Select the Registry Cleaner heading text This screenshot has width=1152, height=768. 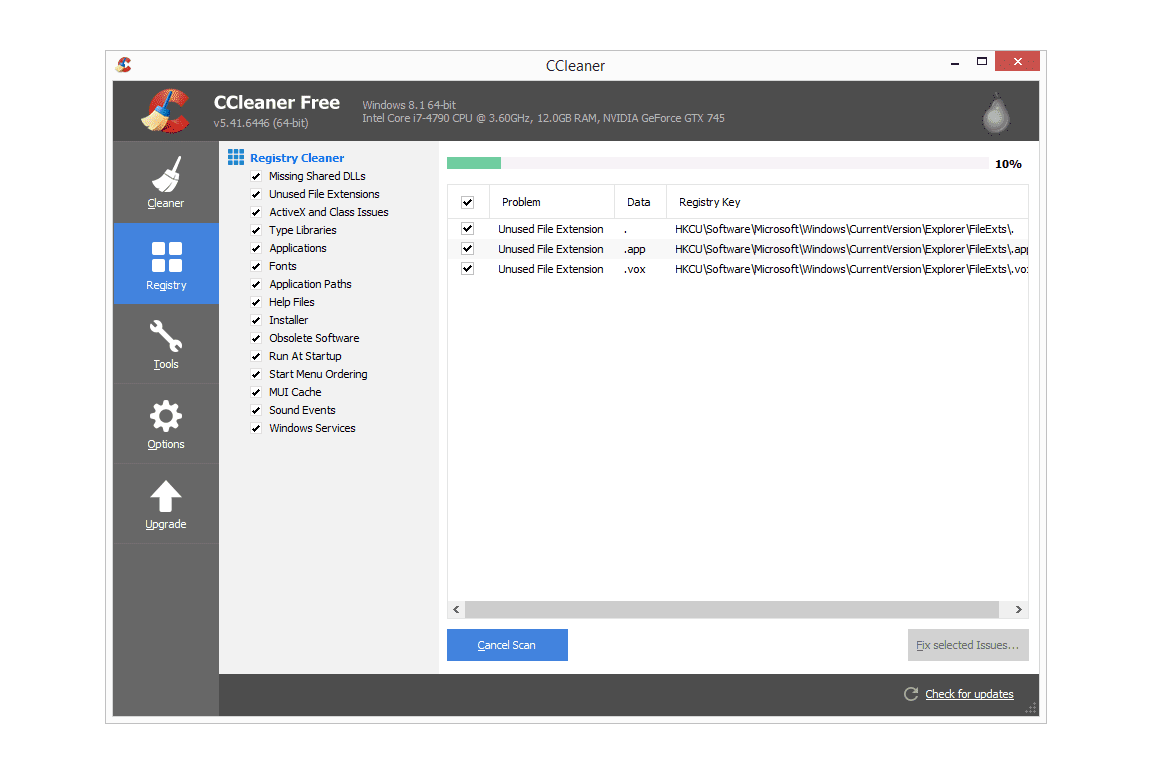click(297, 158)
